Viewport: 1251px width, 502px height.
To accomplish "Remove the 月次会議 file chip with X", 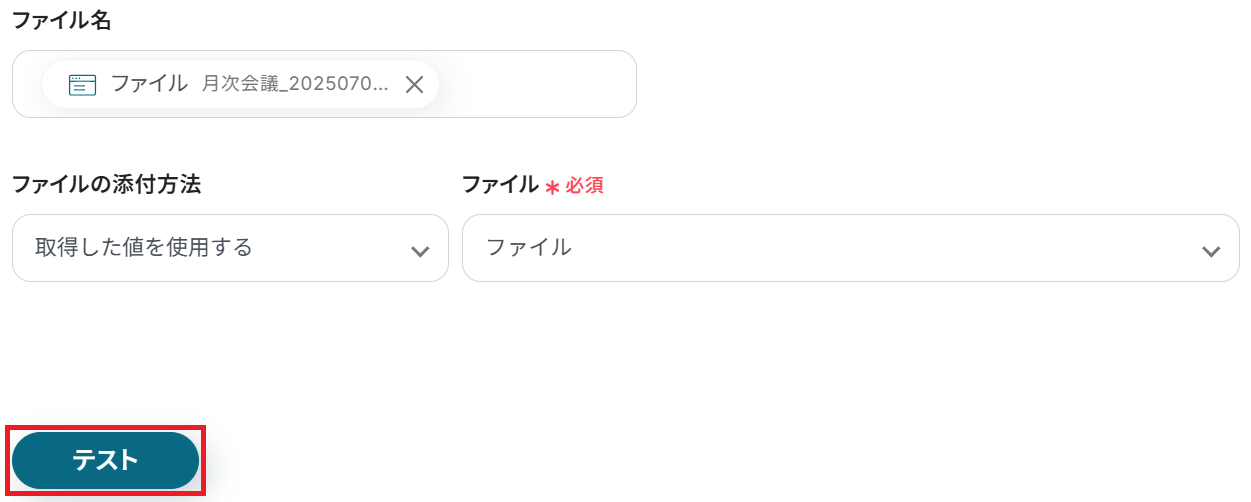I will tap(414, 85).
